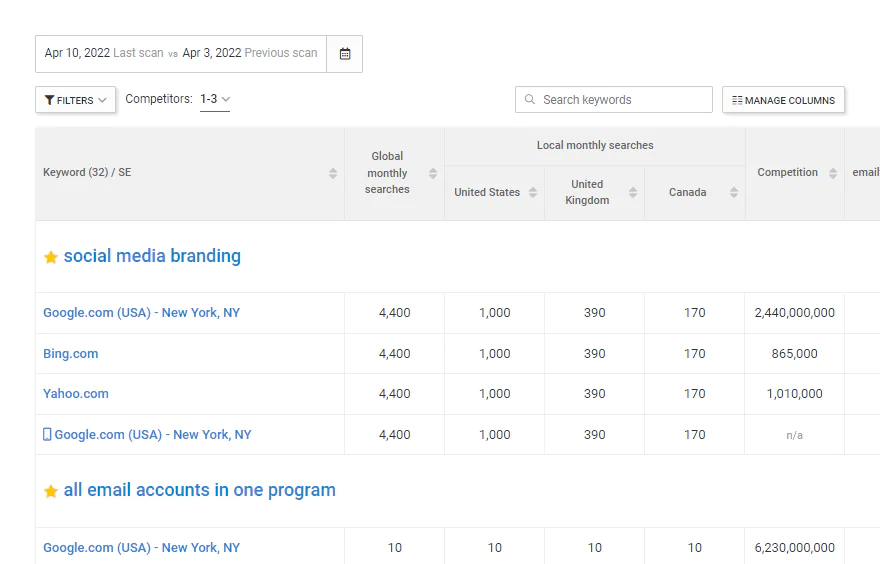Viewport: 880px width, 564px height.
Task: Select Yahoo.com search engine row
Action: pos(76,394)
